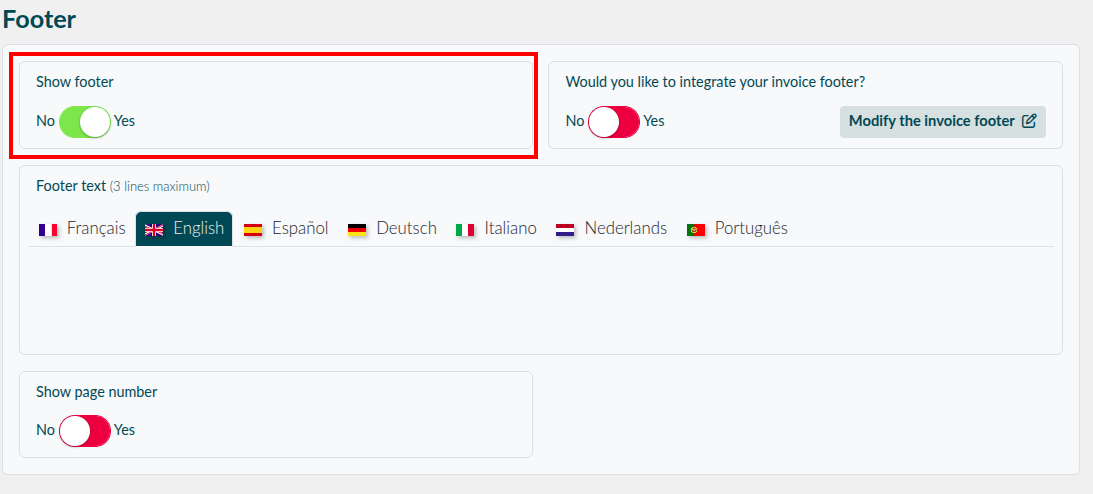Viewport: 1093px width, 494px height.
Task: Click the Spanish flag icon
Action: (253, 229)
